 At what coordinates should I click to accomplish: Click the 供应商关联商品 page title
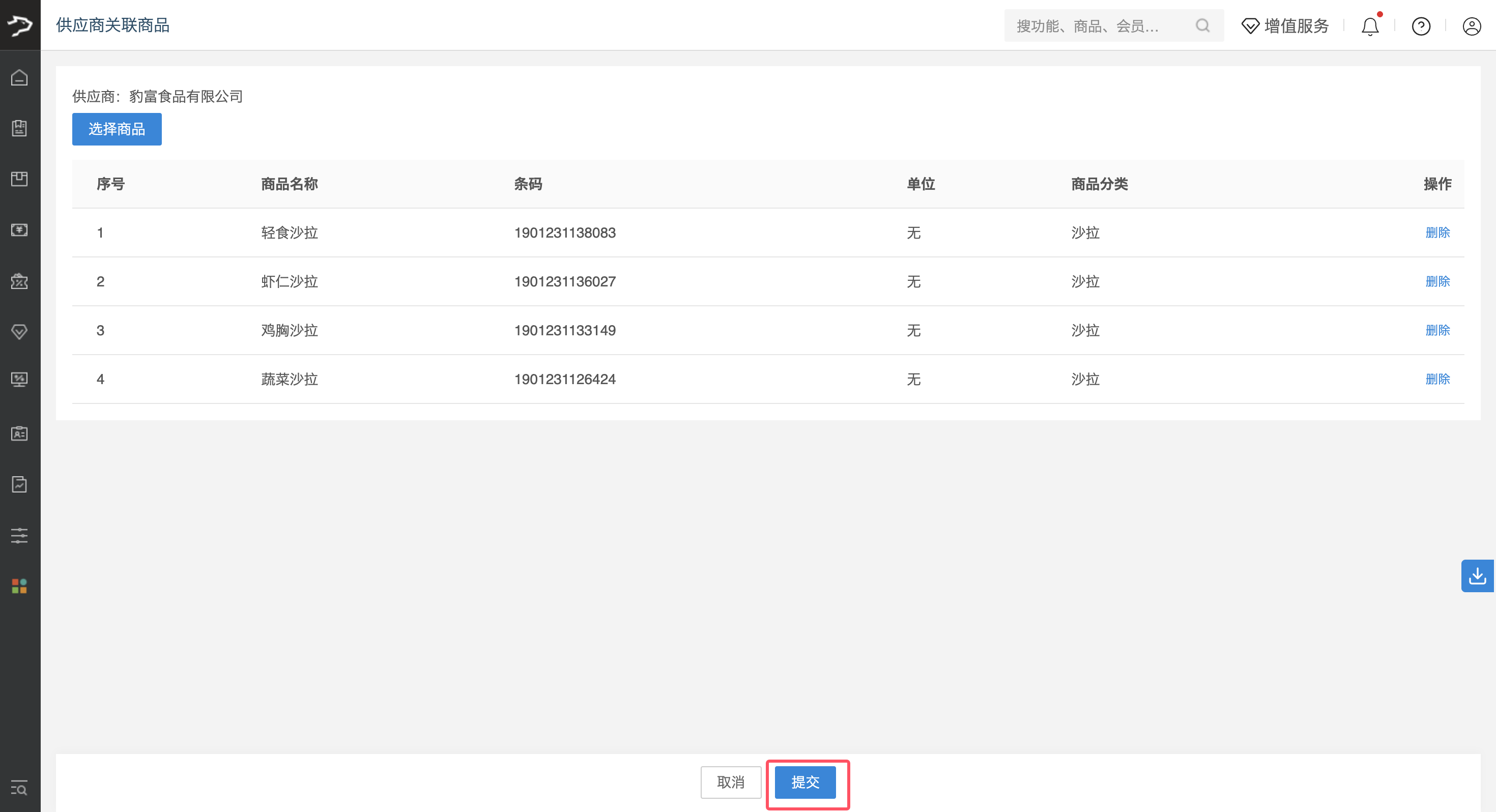pos(112,25)
